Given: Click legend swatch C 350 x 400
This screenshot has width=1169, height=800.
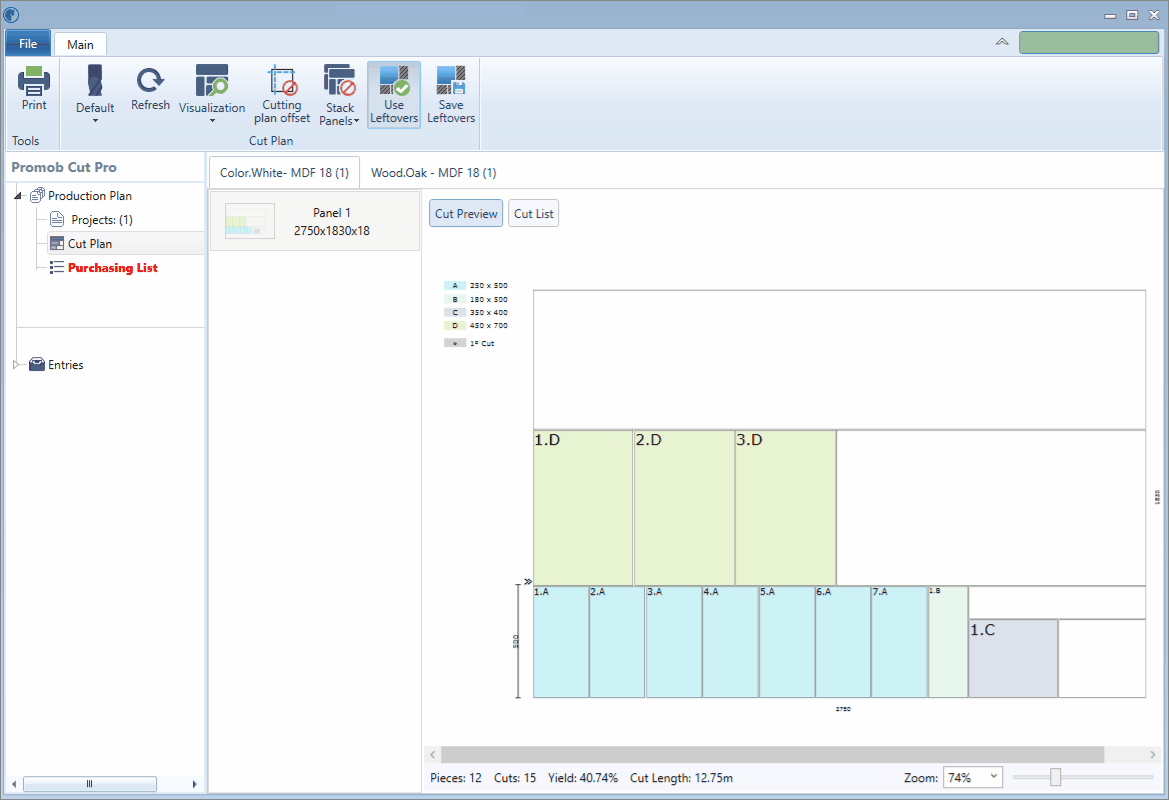Looking at the screenshot, I should pyautogui.click(x=455, y=312).
